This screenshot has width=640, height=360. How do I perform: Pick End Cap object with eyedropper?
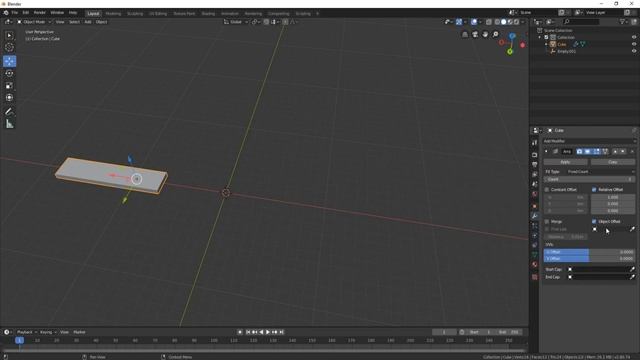tap(632, 277)
